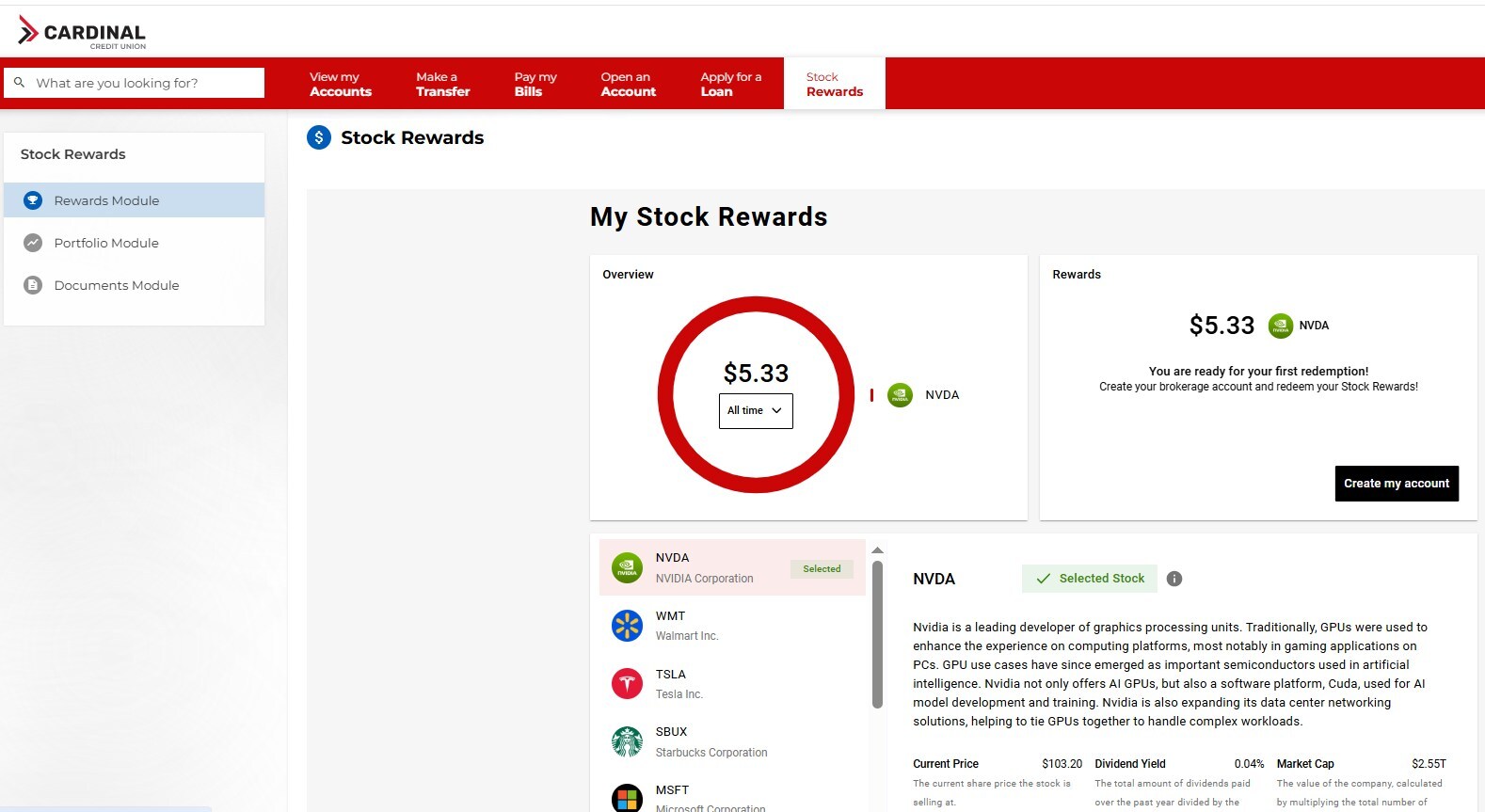Screen dimensions: 1485x812
Task: Click the blue dollar Stock Rewards icon
Action: [x=319, y=137]
